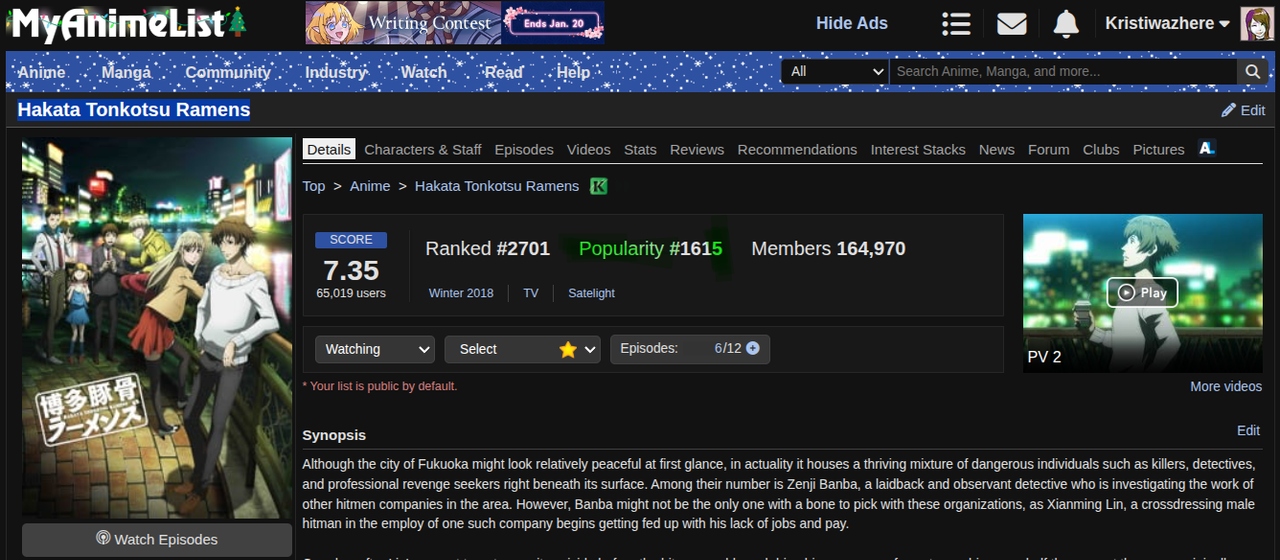Click the Top breadcrumb link
The width and height of the screenshot is (1280, 560).
314,186
